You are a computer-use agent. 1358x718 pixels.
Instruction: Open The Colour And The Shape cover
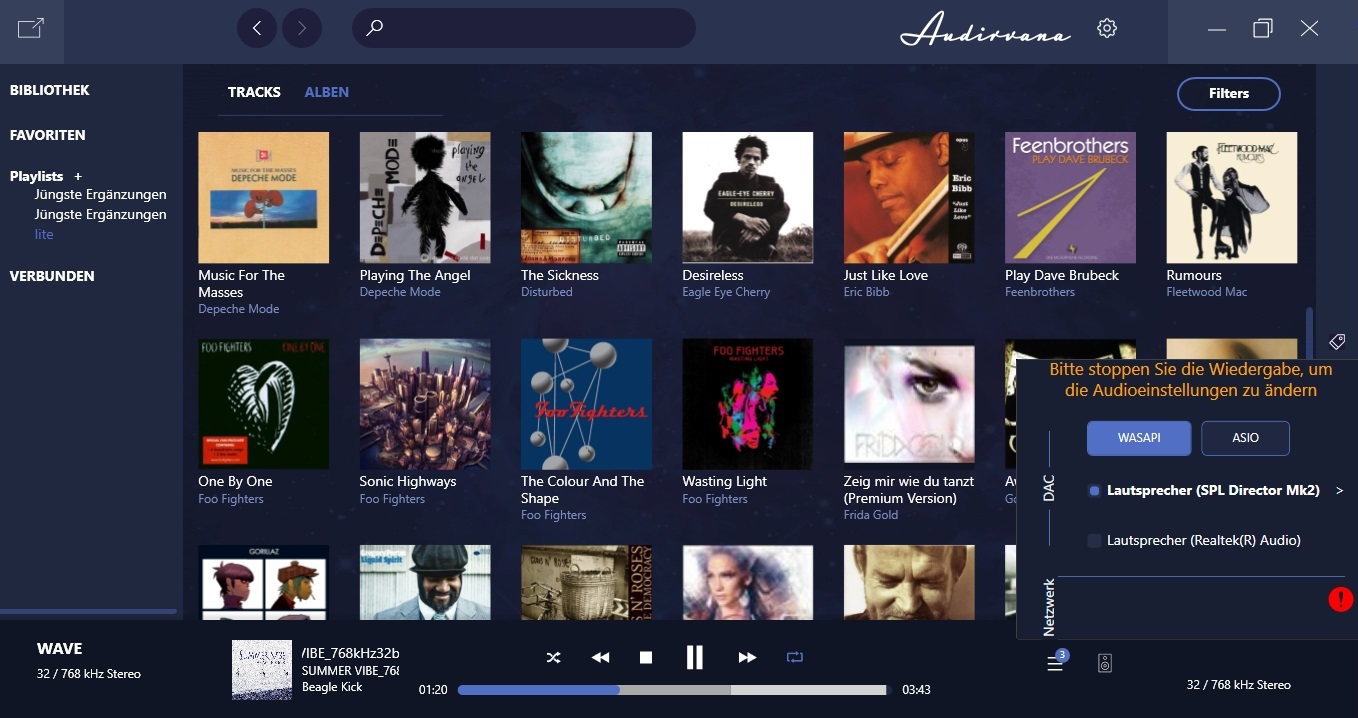click(x=586, y=403)
